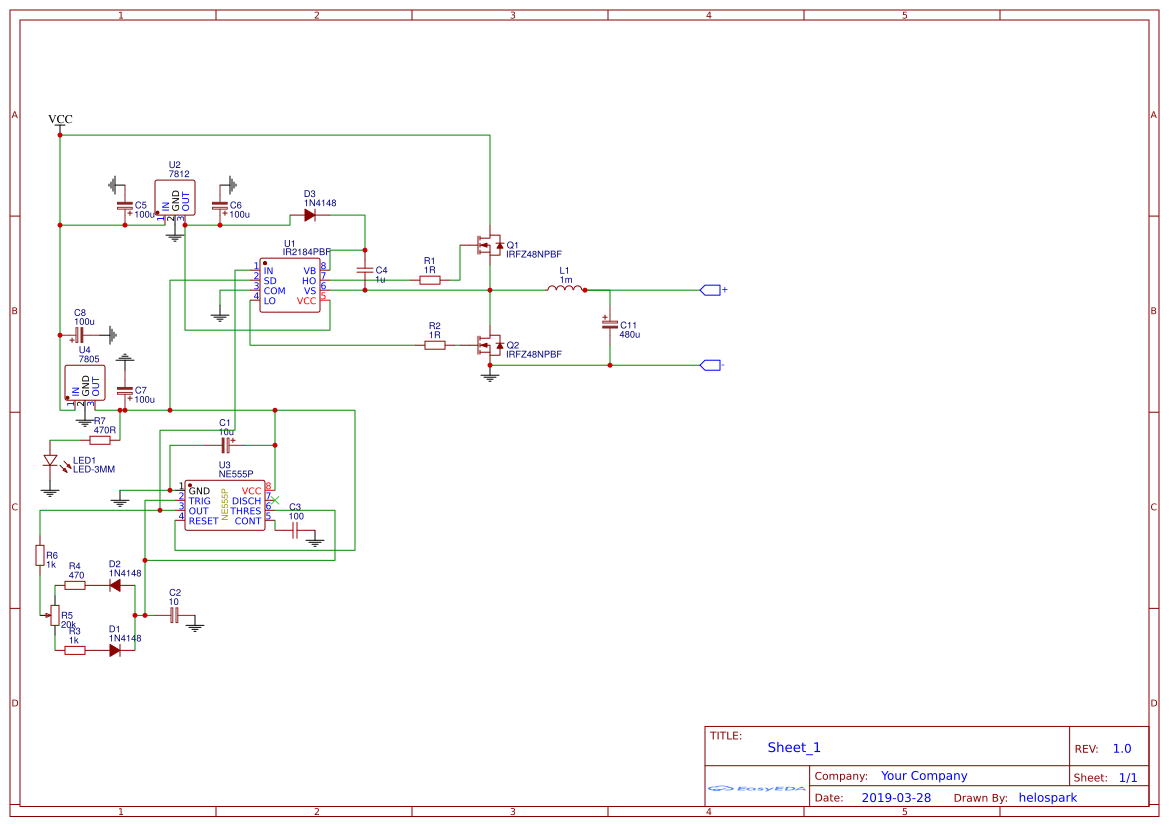Click the R1 1R resistor symbol
This screenshot has height=827, width=1169.
[429, 280]
